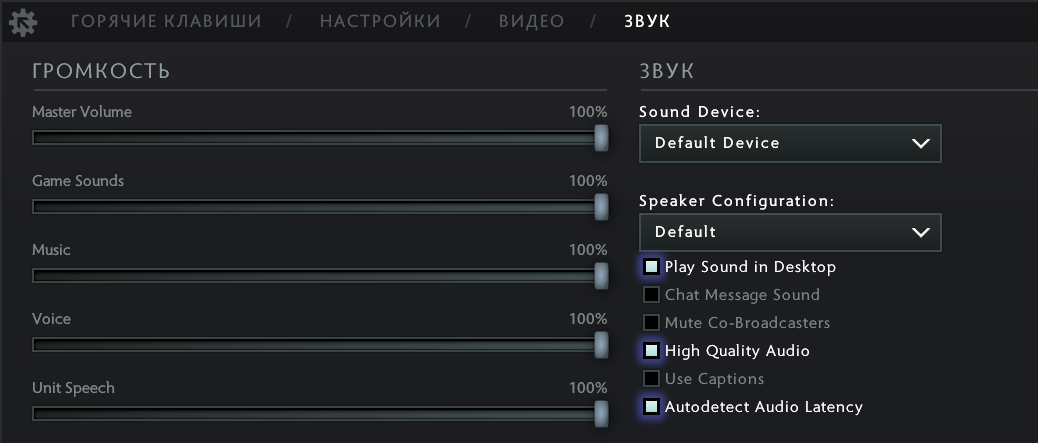The height and width of the screenshot is (443, 1038).
Task: Click the settings gear icon
Action: (23, 22)
